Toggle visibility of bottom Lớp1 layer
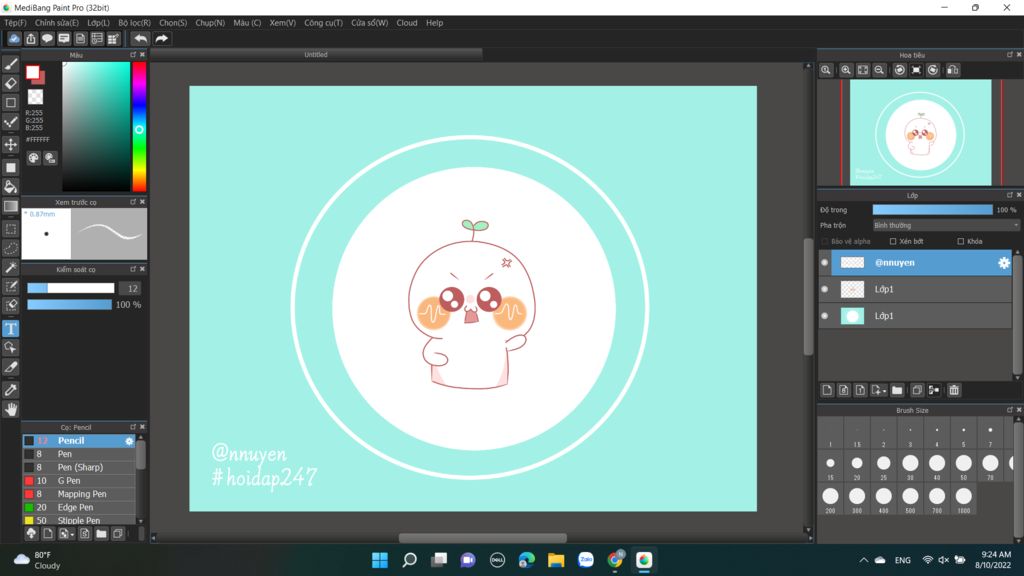 point(825,315)
